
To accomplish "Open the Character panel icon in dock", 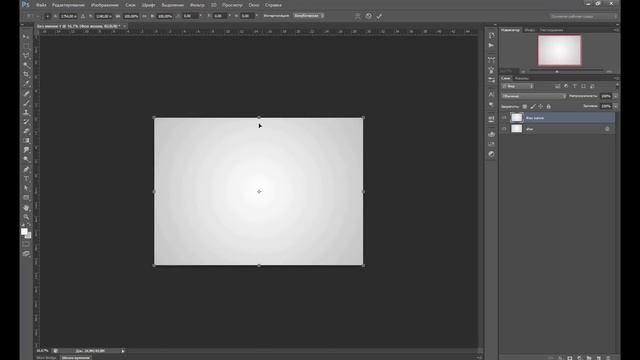I will pyautogui.click(x=491, y=95).
